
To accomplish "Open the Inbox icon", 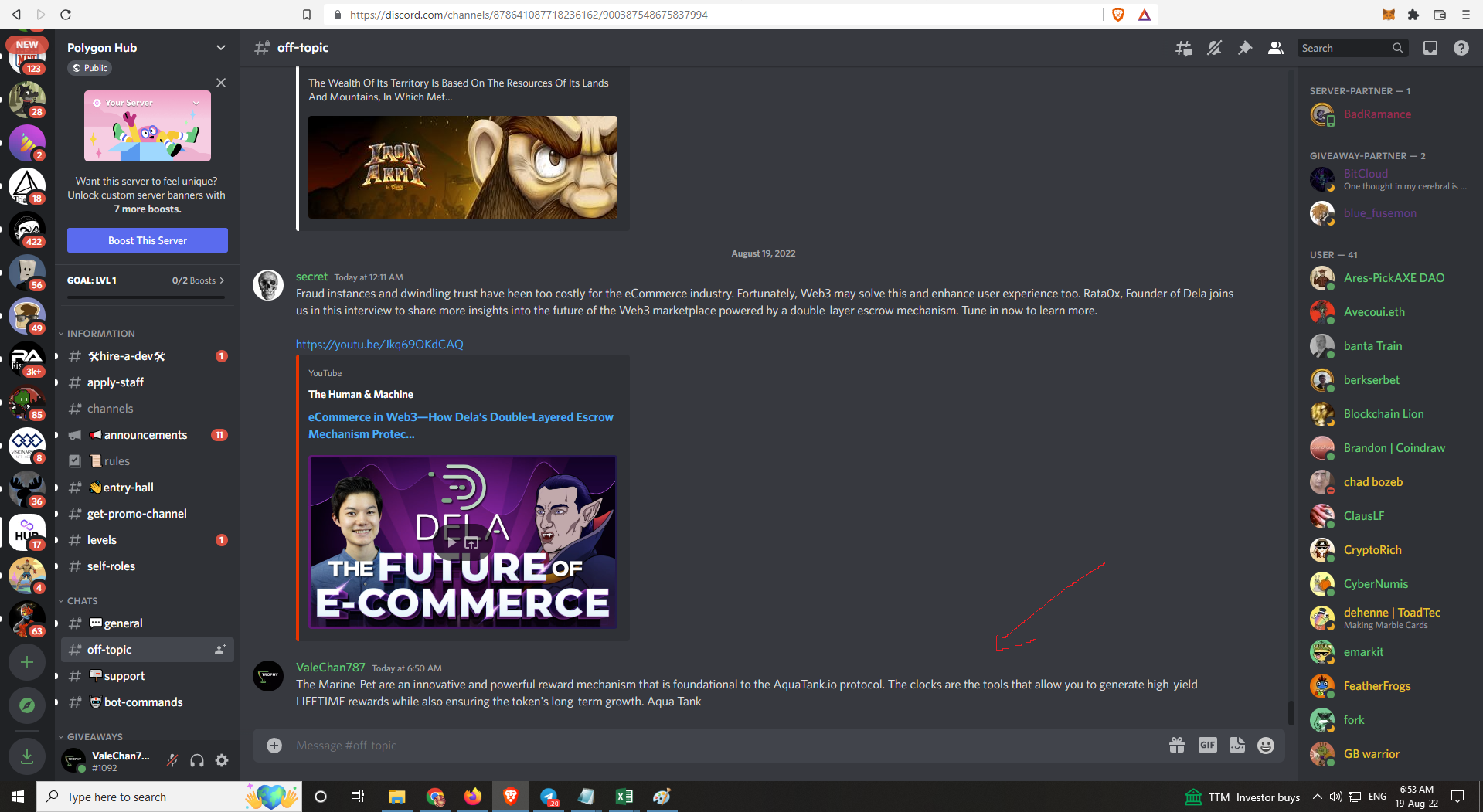I will point(1430,48).
